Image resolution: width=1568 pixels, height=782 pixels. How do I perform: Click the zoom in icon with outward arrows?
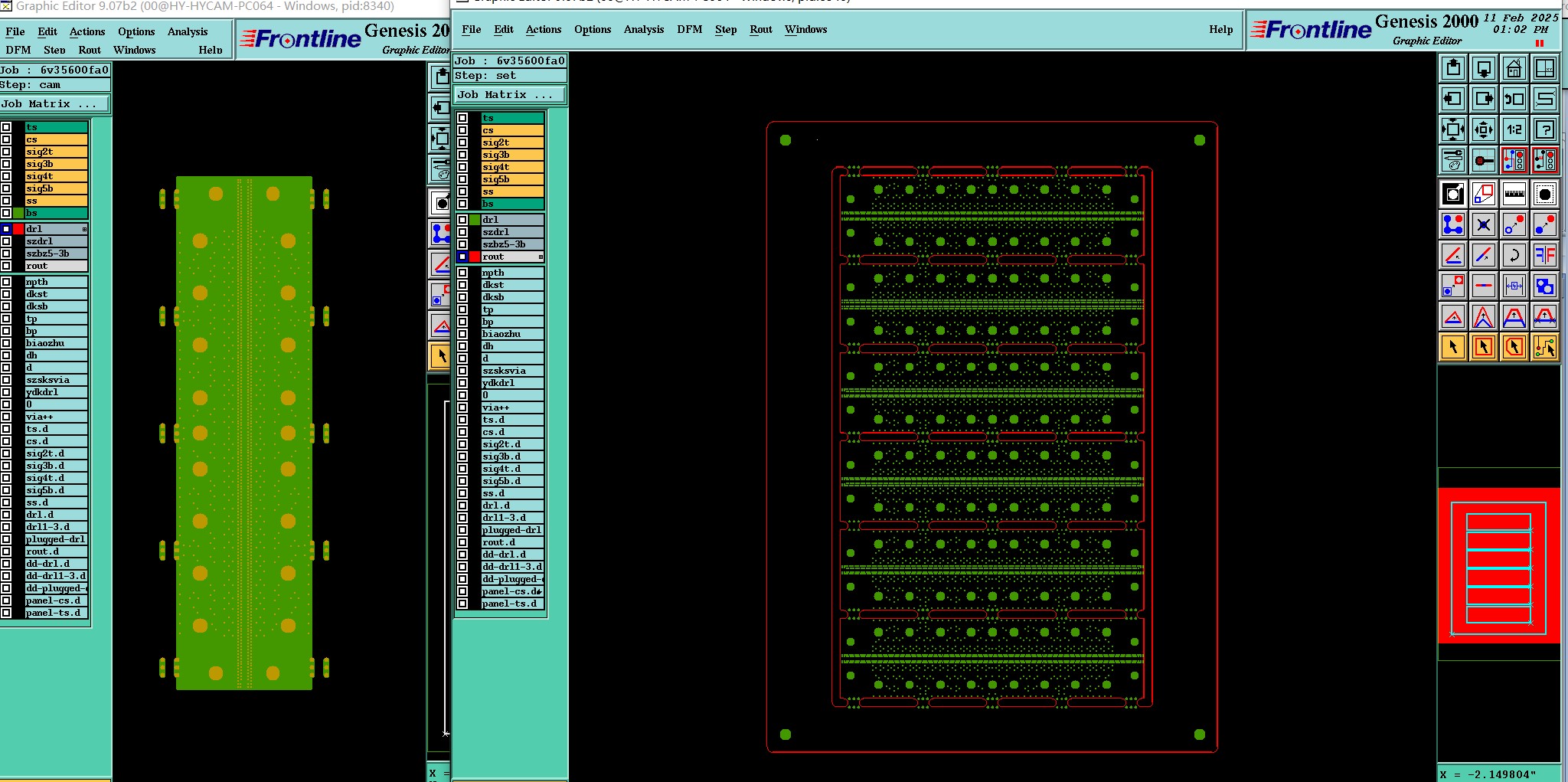click(1453, 129)
